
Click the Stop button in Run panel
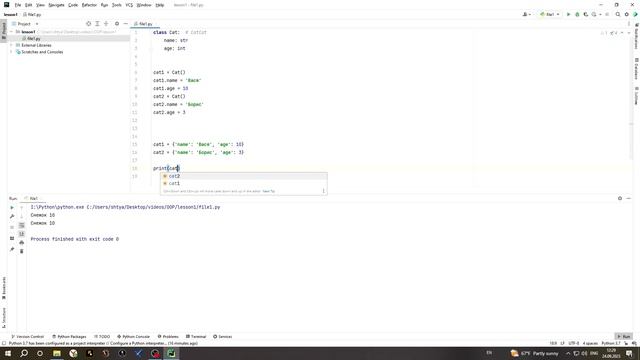click(x=12, y=227)
